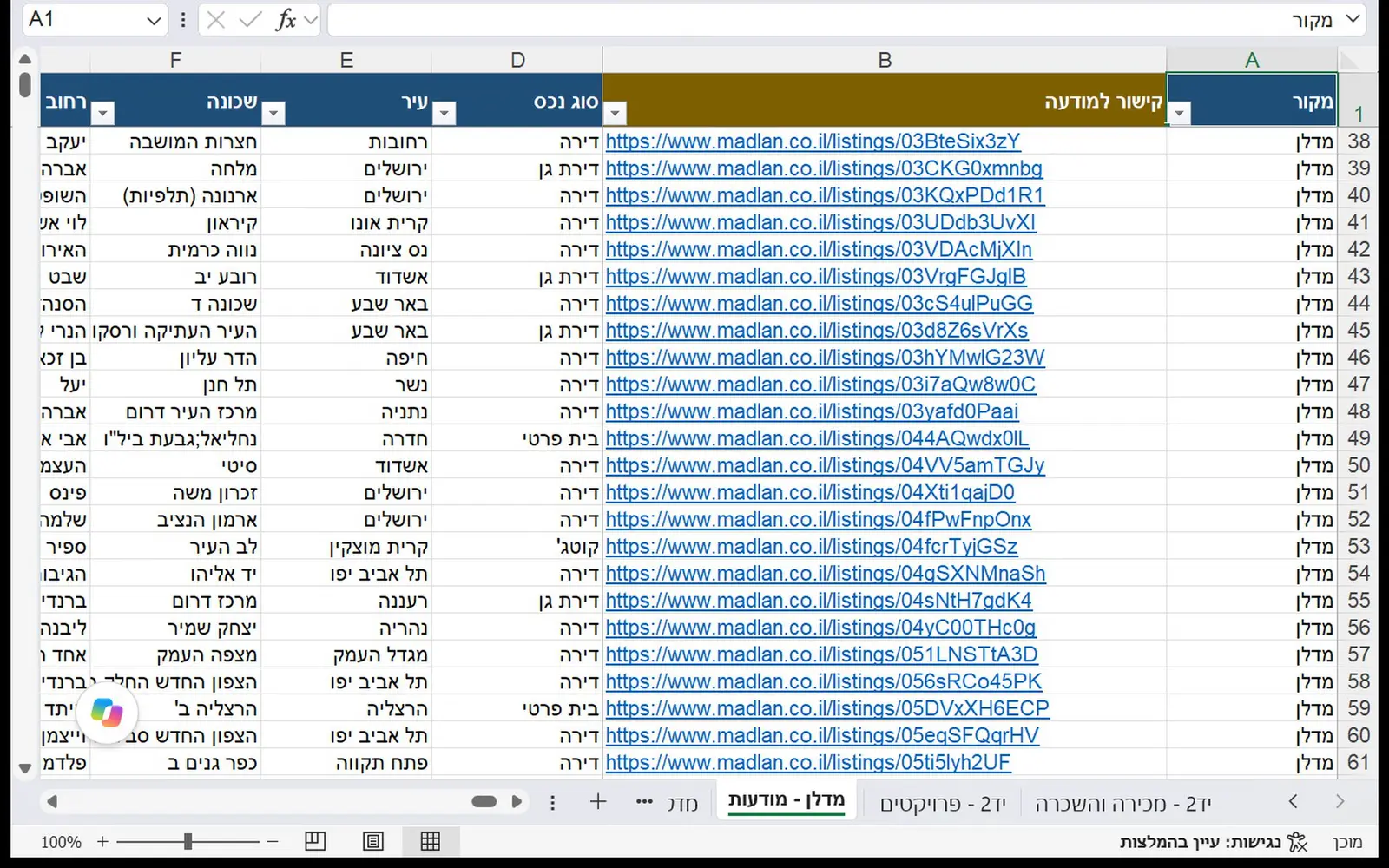The image size is (1389, 868).
Task: Click the מוכן ready status indicator
Action: [1347, 842]
